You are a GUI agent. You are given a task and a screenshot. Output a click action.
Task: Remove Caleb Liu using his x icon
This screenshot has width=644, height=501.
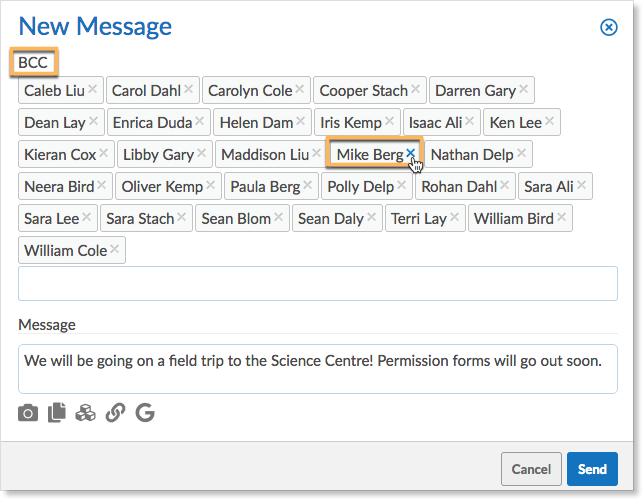point(92,89)
